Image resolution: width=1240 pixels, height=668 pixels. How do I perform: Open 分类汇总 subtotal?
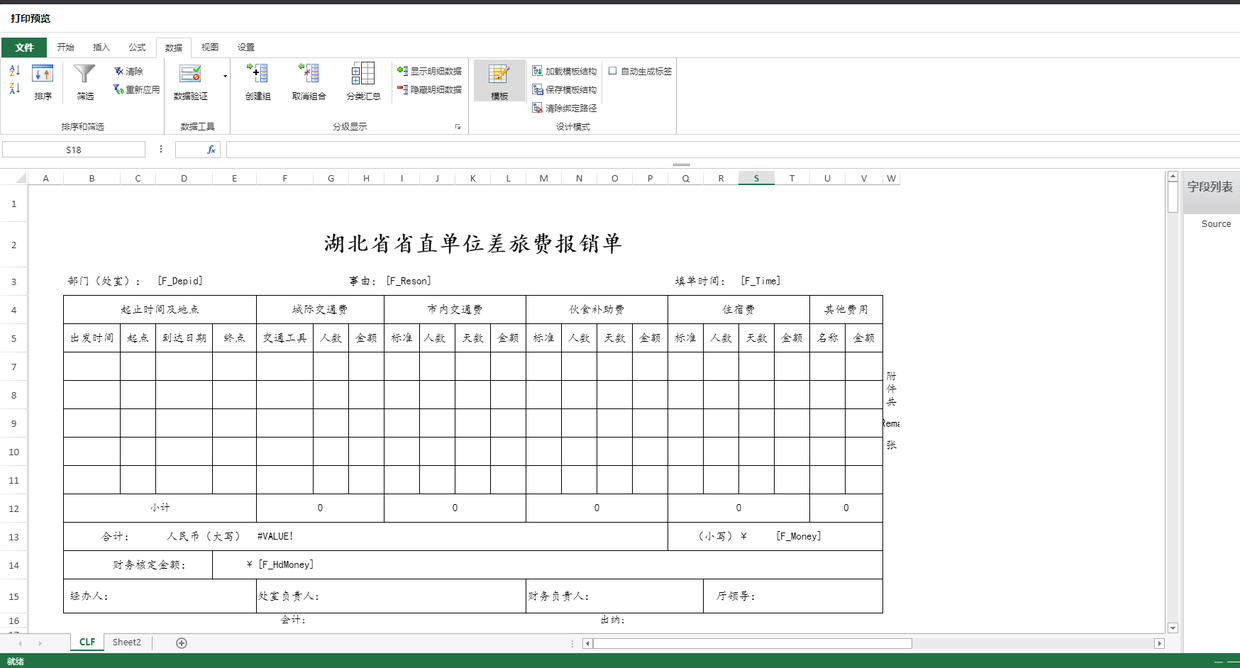click(x=363, y=83)
